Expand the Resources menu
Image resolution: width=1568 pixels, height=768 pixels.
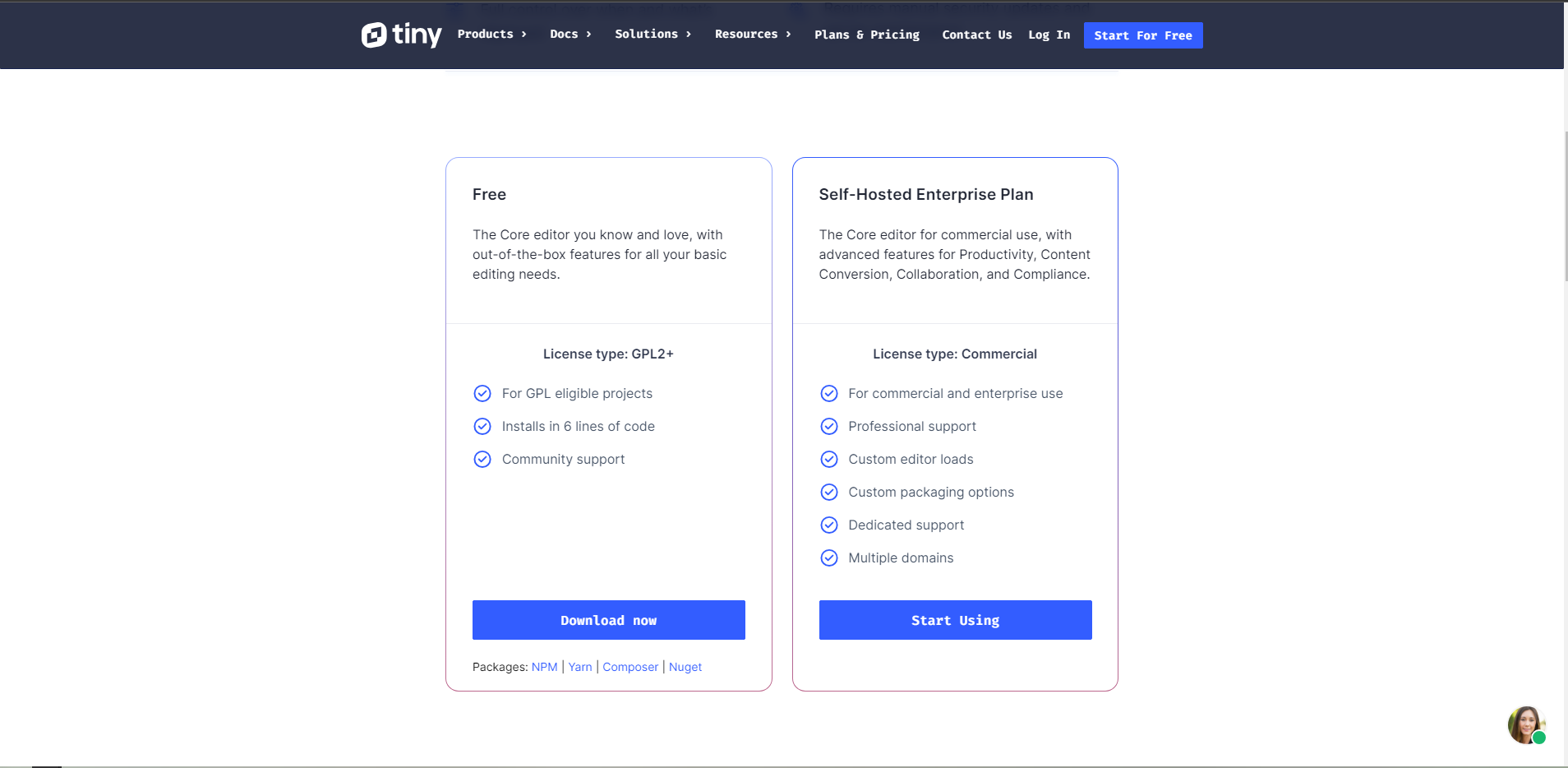pos(753,35)
